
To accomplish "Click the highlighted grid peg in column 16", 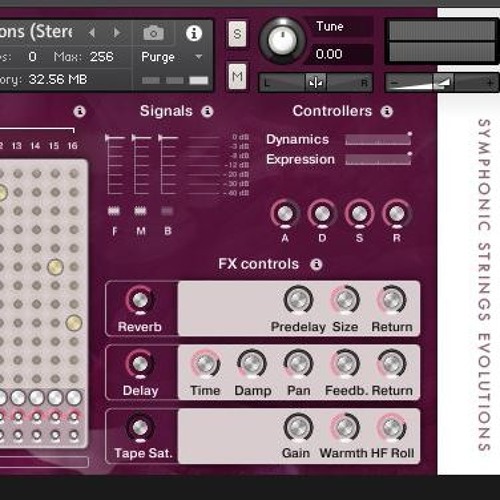I will coord(74,323).
